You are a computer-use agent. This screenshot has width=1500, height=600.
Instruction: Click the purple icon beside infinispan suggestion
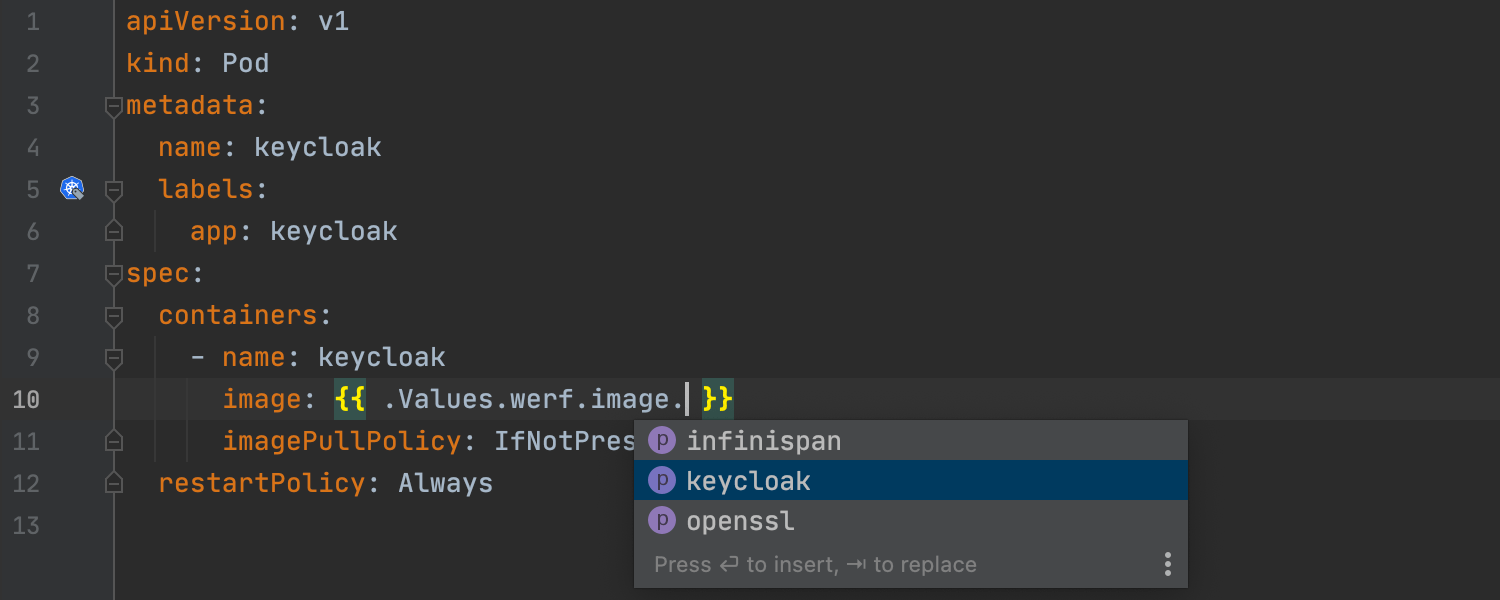[662, 441]
